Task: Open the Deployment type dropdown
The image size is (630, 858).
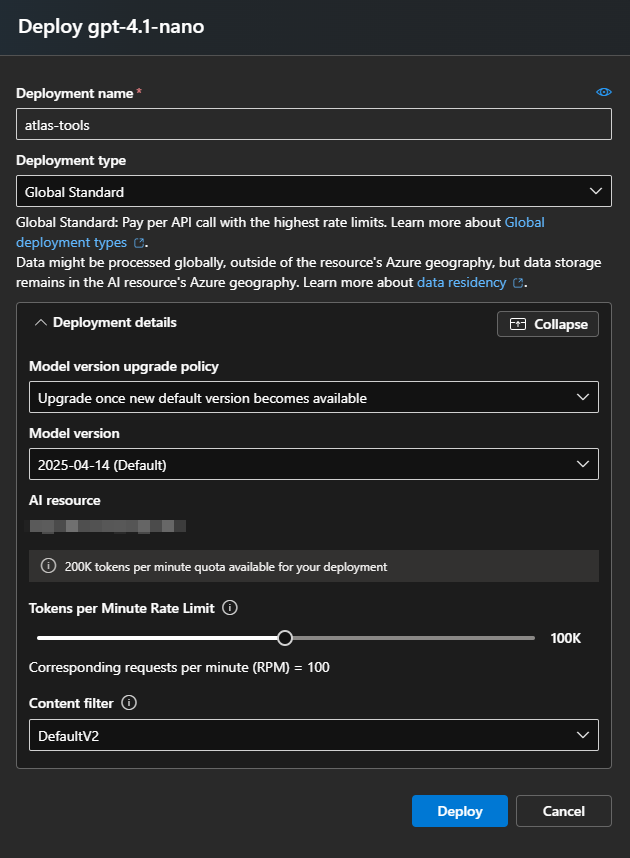Action: [314, 191]
